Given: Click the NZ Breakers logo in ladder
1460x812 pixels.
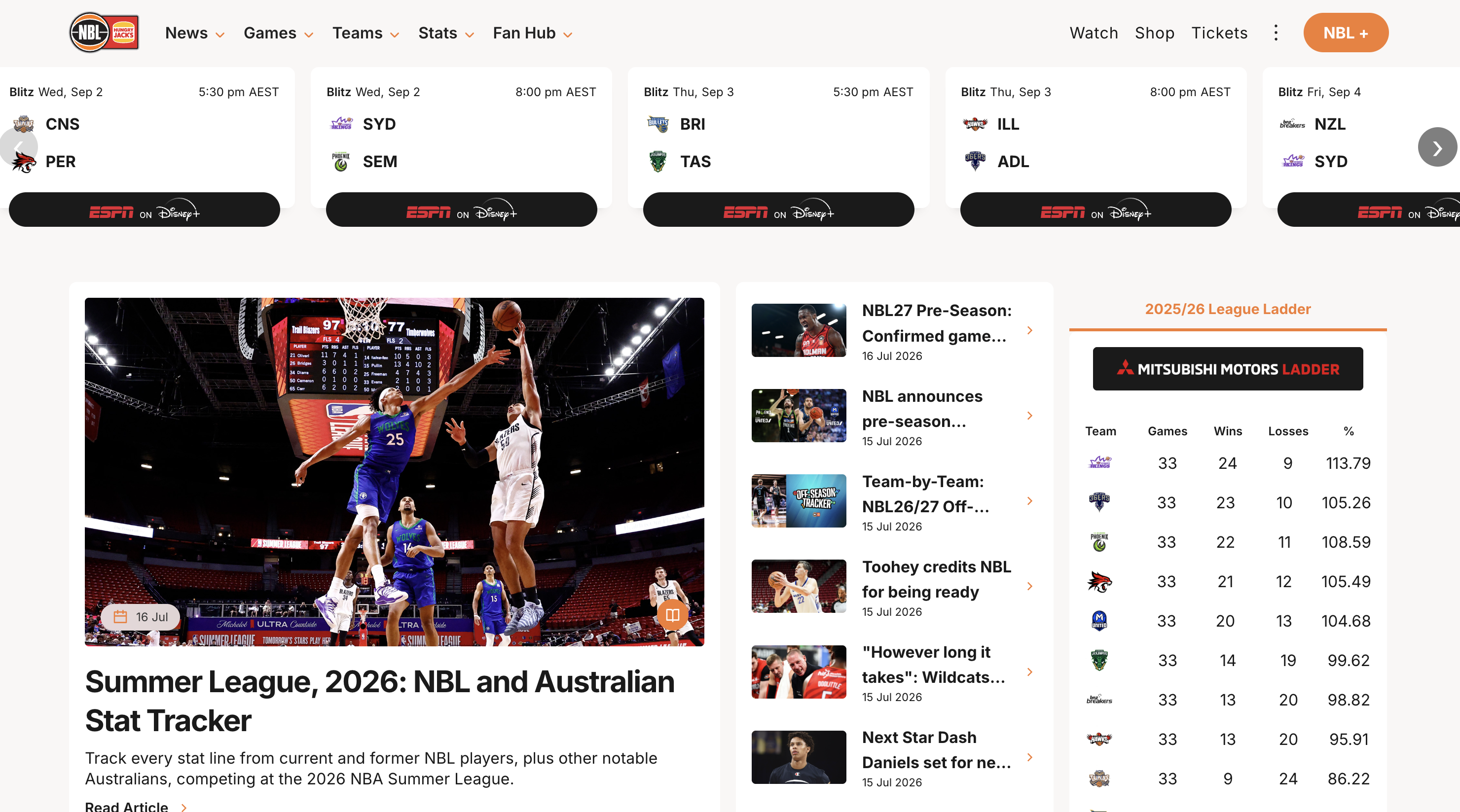Looking at the screenshot, I should tap(1099, 699).
